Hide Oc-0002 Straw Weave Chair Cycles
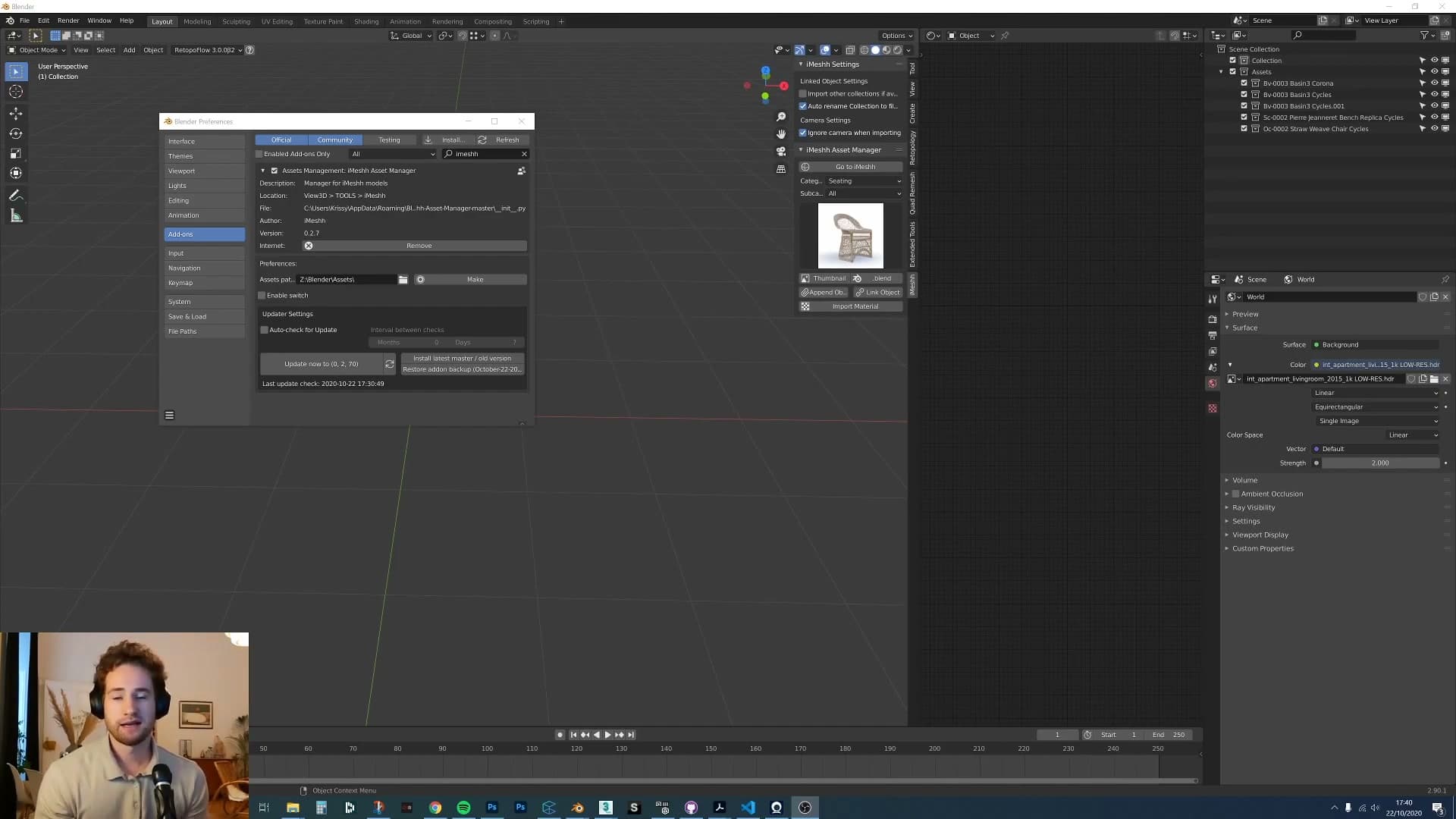The image size is (1456, 819). point(1434,129)
